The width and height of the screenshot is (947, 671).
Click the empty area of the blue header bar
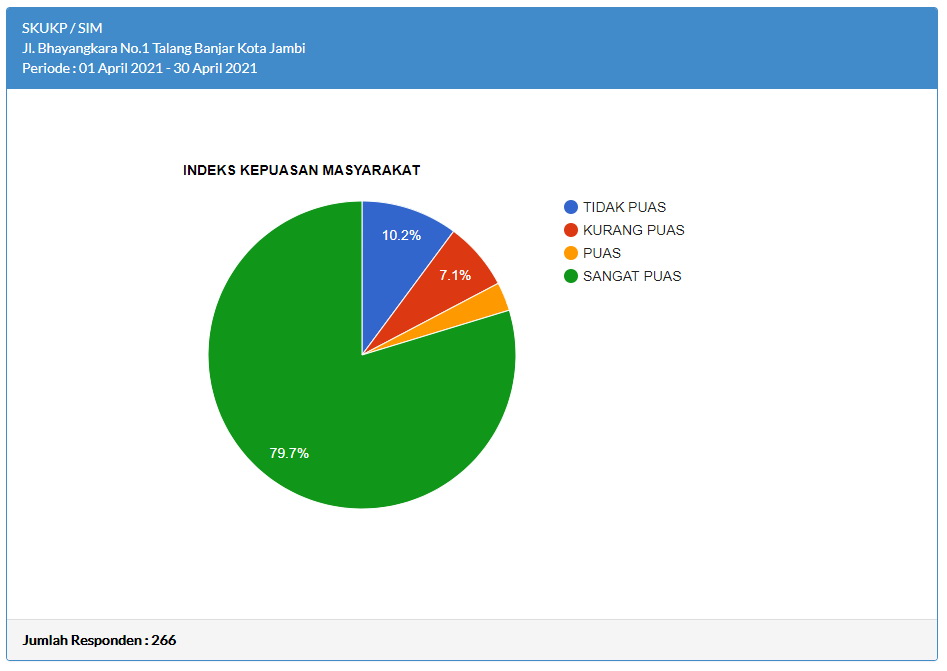click(650, 48)
